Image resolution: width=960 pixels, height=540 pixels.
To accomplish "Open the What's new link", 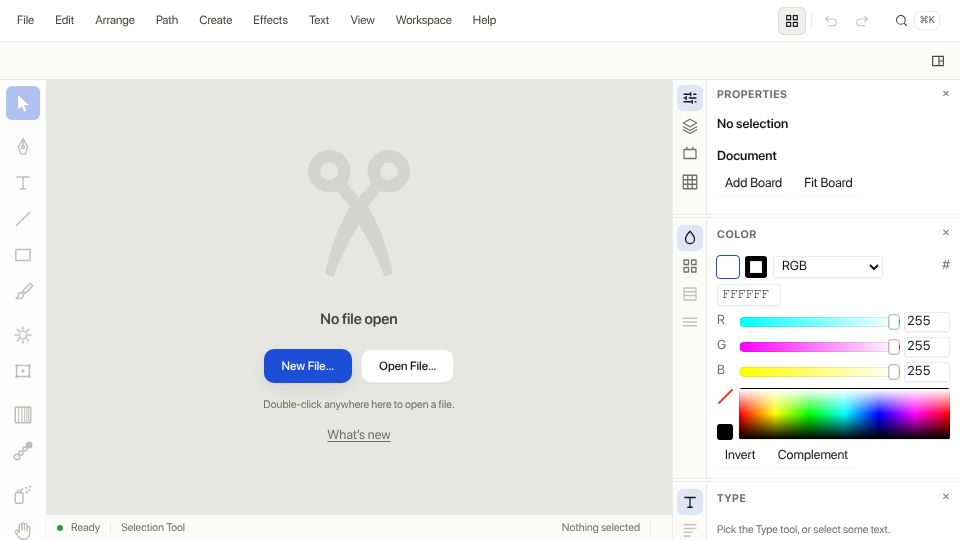I will [359, 435].
